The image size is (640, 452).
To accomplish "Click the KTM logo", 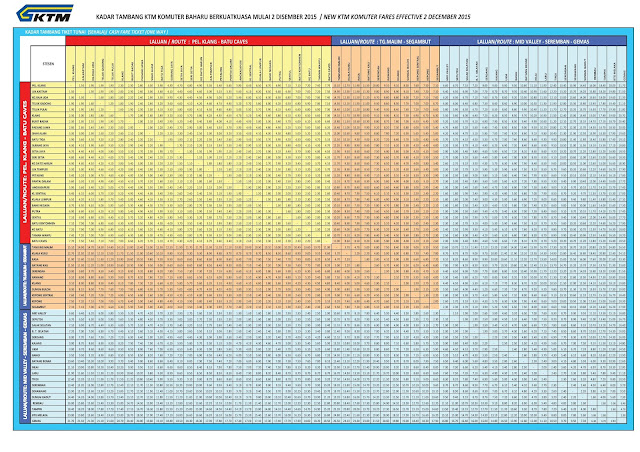I will pyautogui.click(x=44, y=13).
